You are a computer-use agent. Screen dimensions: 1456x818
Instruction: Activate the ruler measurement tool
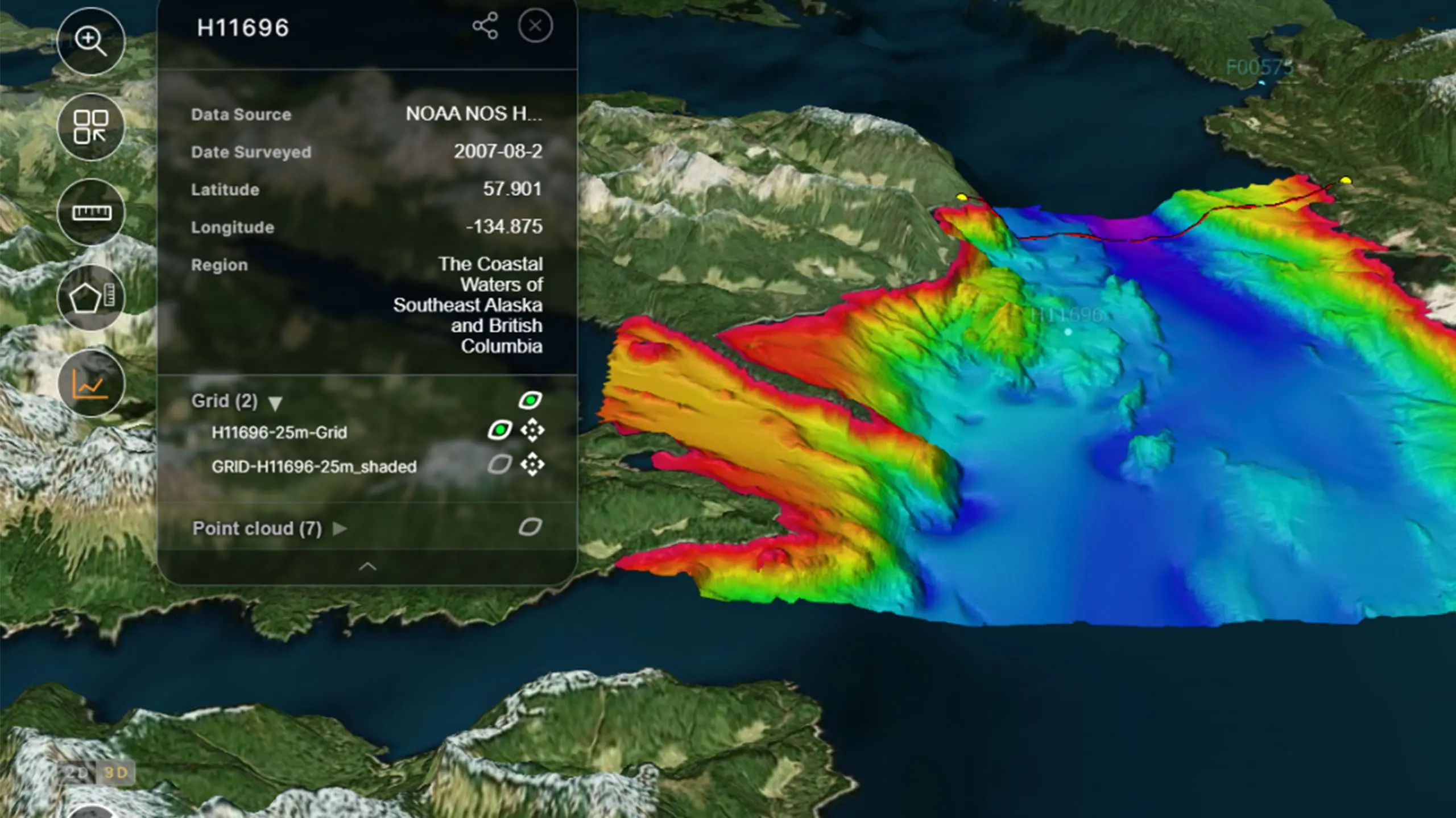[91, 213]
